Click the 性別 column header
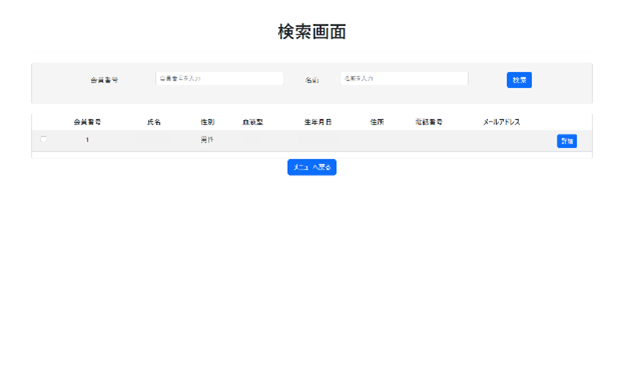 point(207,122)
